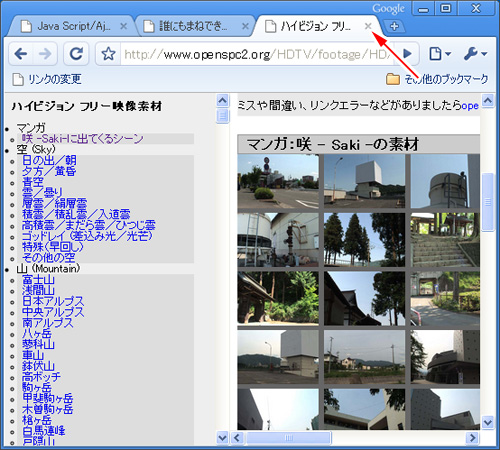Viewport: 500px width, 450px height.
Task: Click the forward navigation arrow
Action: click(45, 53)
